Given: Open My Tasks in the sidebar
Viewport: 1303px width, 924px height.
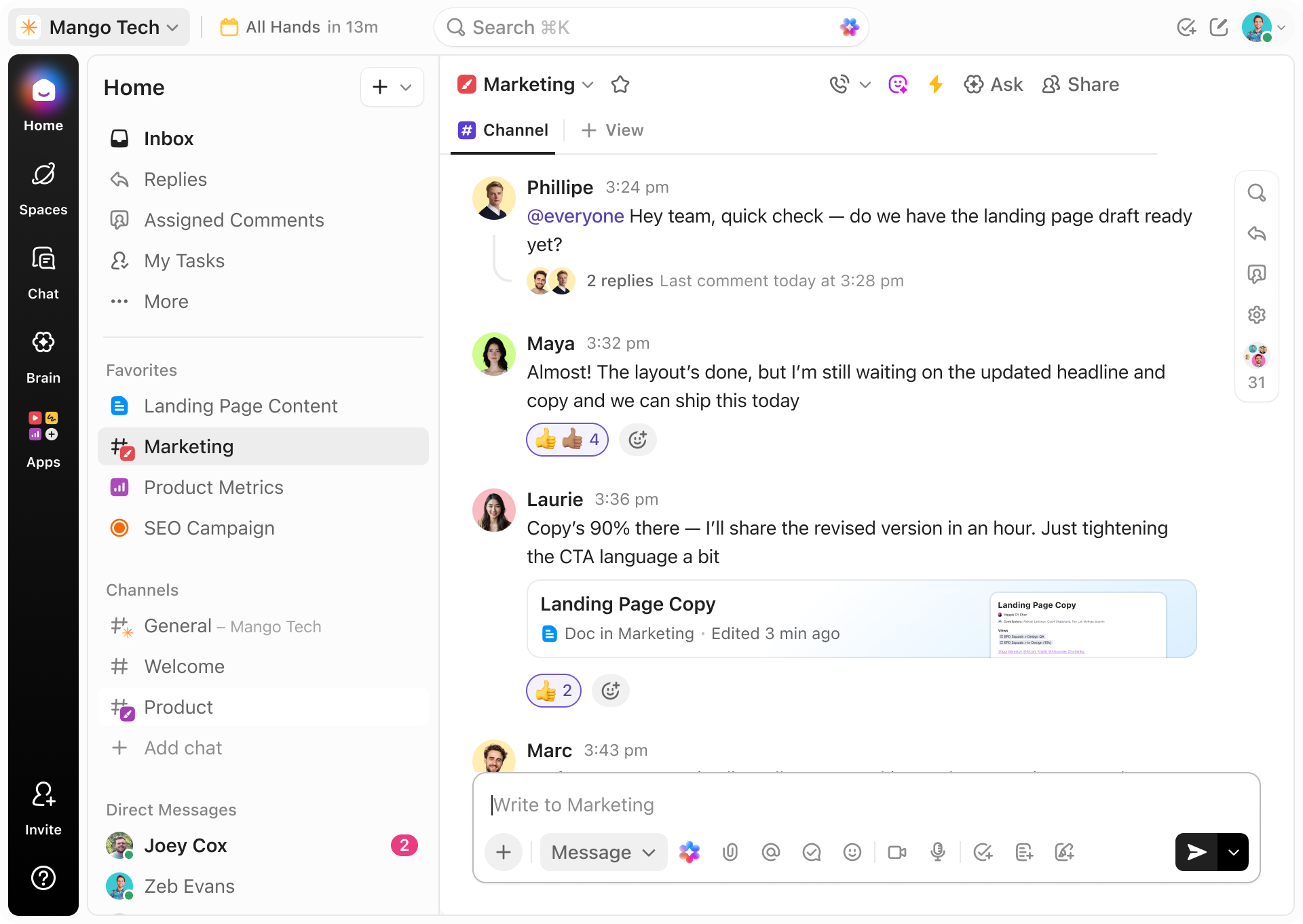Looking at the screenshot, I should coord(183,261).
